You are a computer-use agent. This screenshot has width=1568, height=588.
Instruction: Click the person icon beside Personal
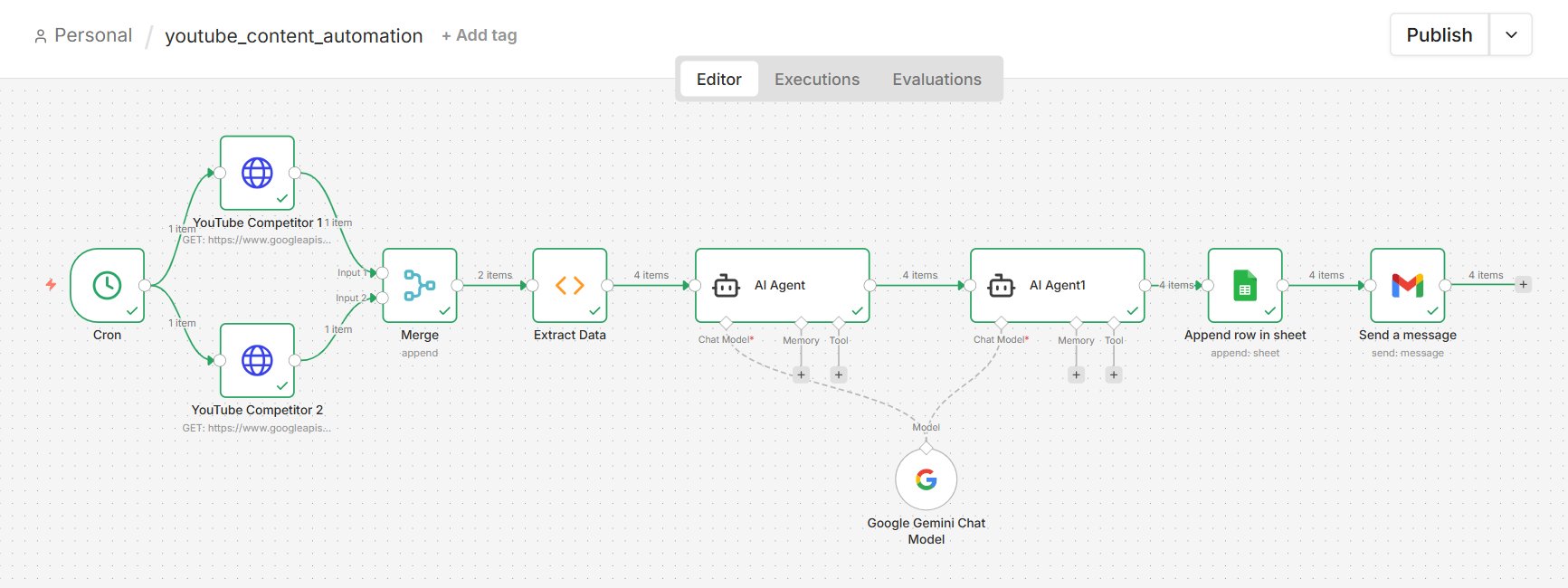point(40,36)
